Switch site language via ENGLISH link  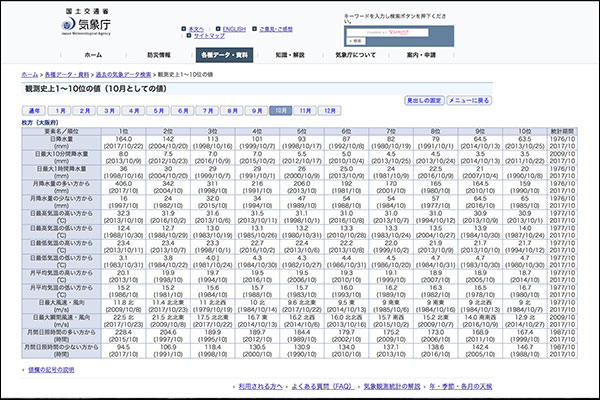(237, 29)
